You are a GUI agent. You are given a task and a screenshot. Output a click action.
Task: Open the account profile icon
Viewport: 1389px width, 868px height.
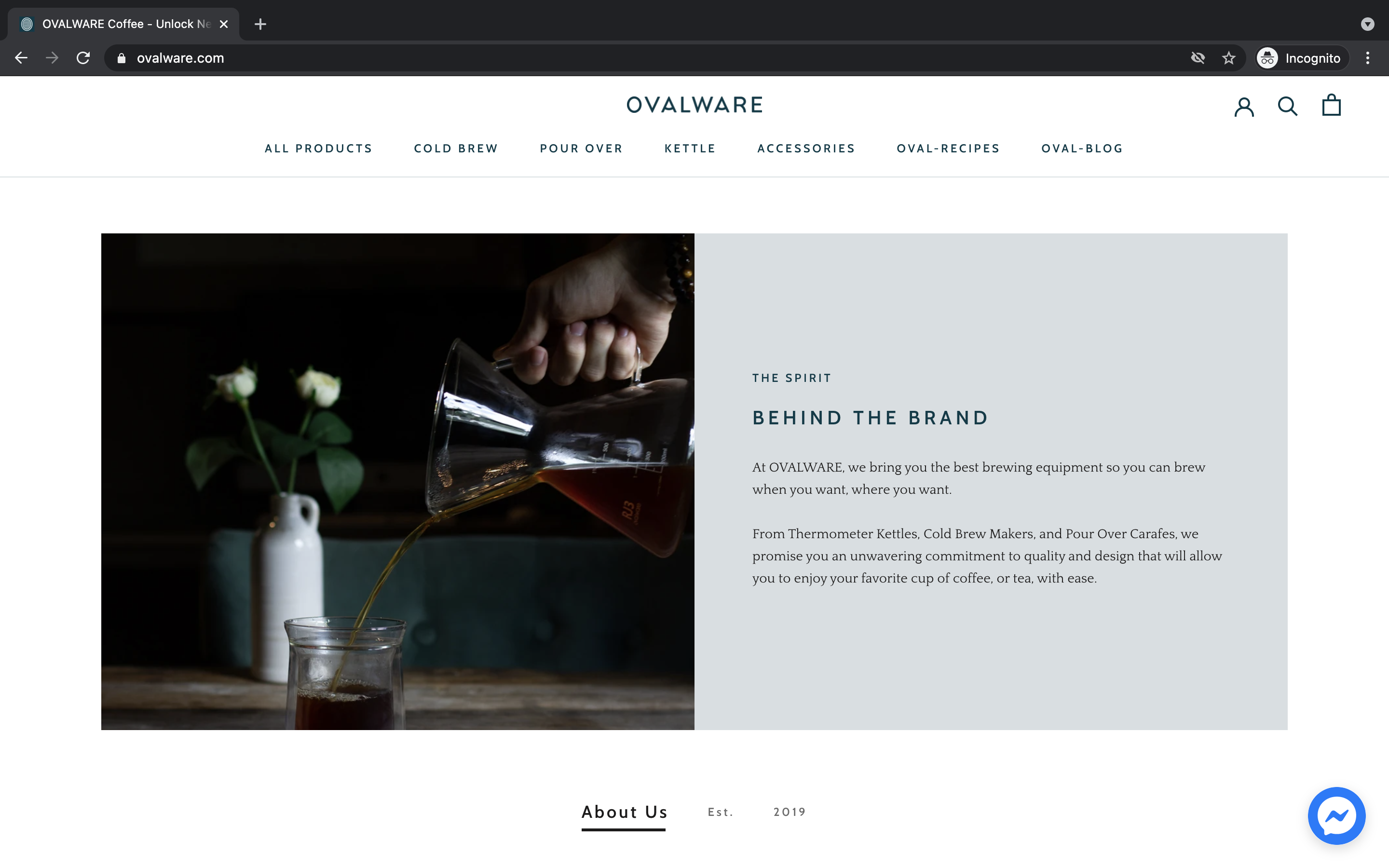tap(1244, 106)
